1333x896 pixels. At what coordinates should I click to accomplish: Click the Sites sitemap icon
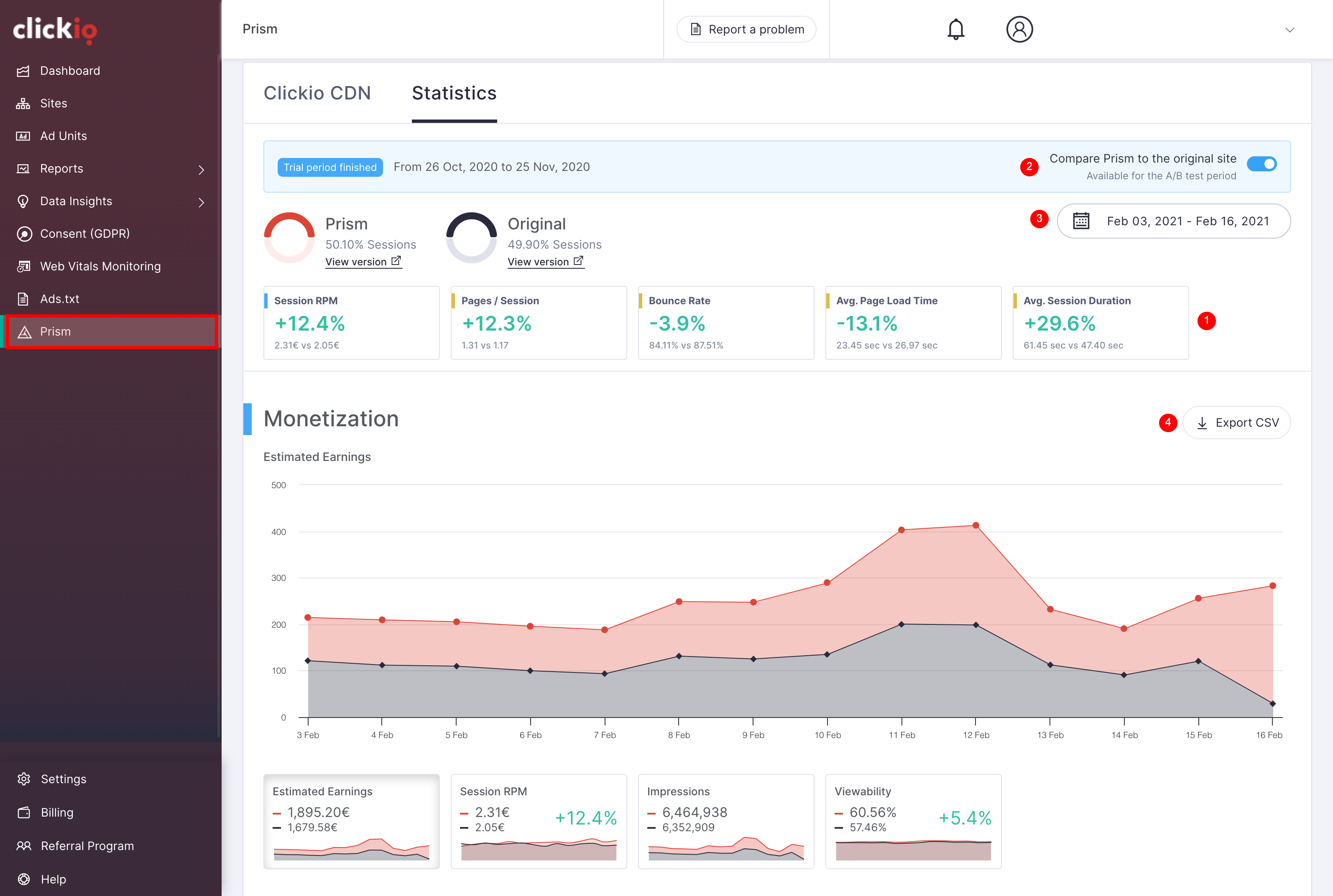[23, 103]
